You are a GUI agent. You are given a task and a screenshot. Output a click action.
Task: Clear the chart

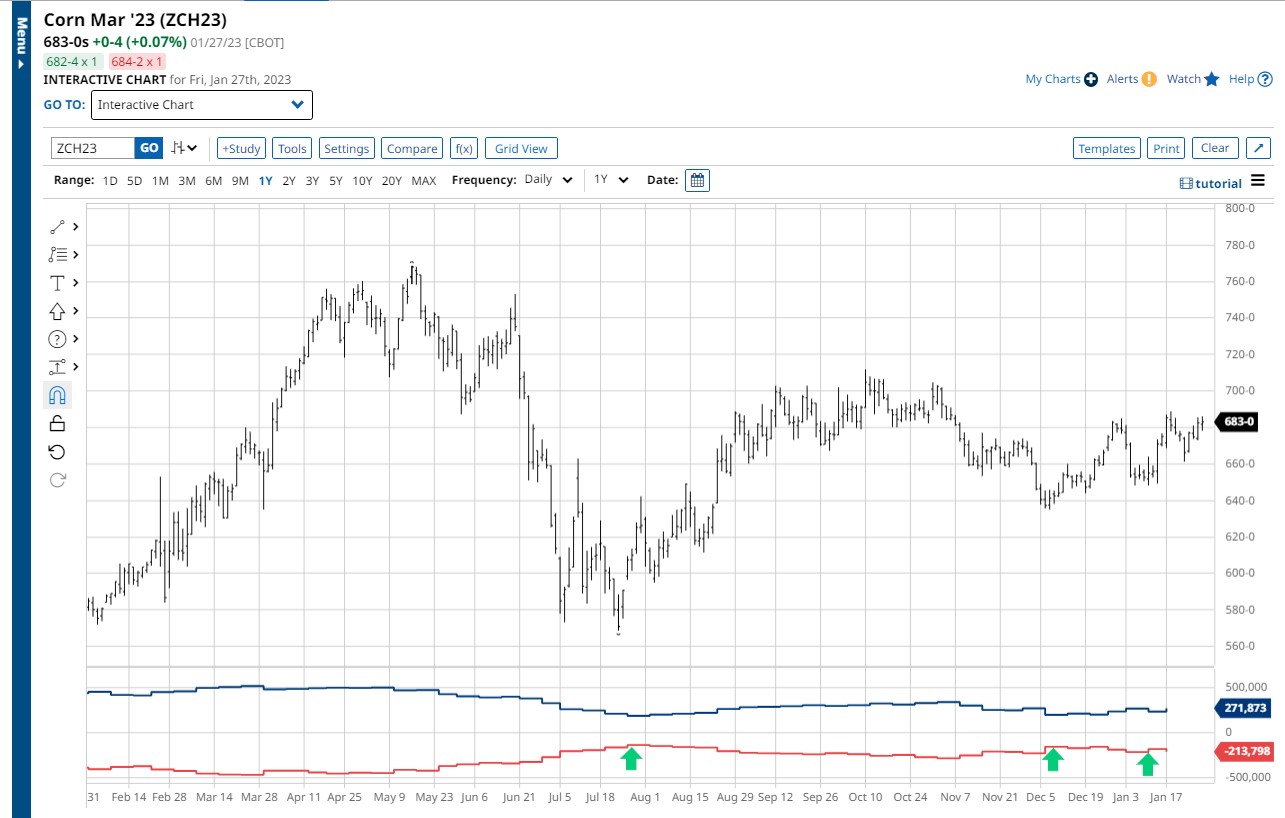coord(1215,148)
